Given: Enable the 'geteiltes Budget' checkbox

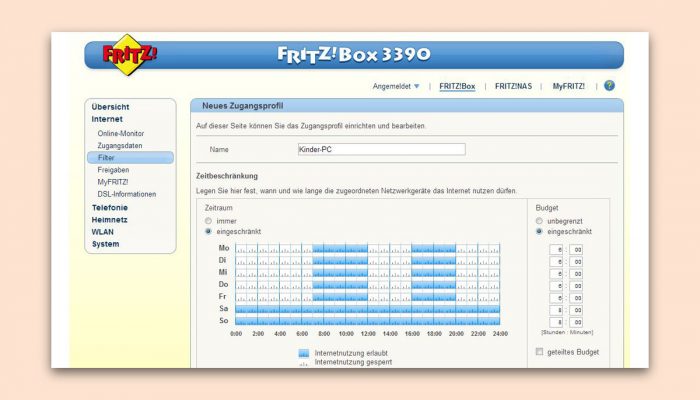Looking at the screenshot, I should pos(539,352).
